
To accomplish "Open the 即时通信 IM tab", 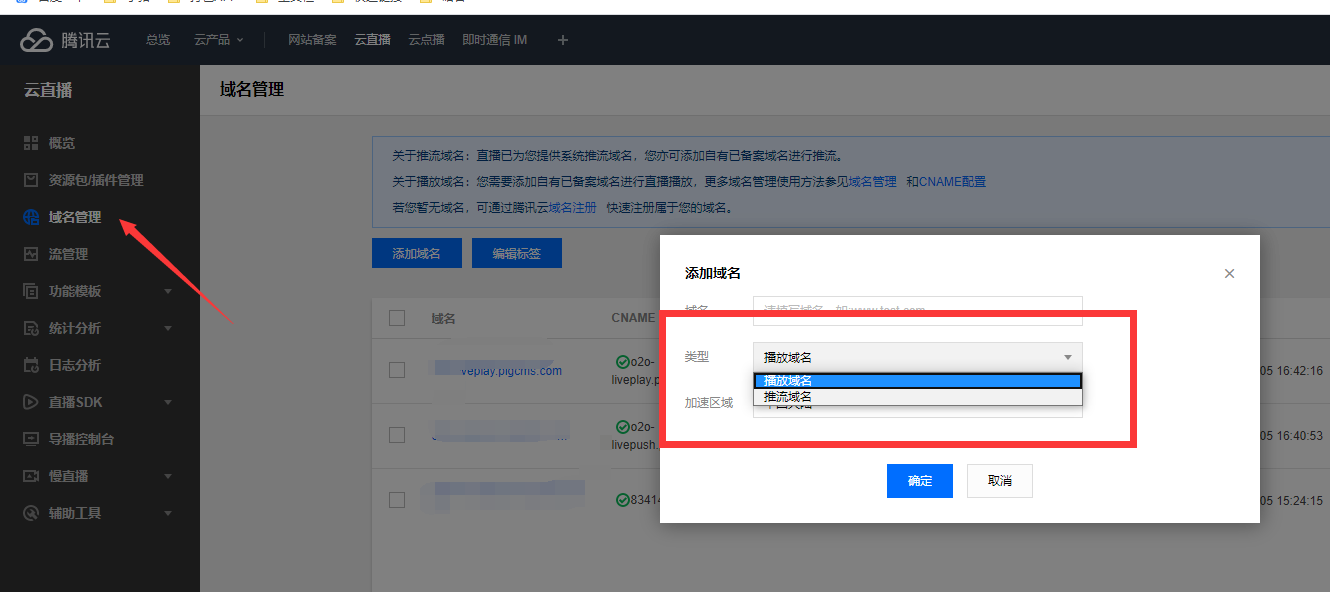I will click(495, 40).
